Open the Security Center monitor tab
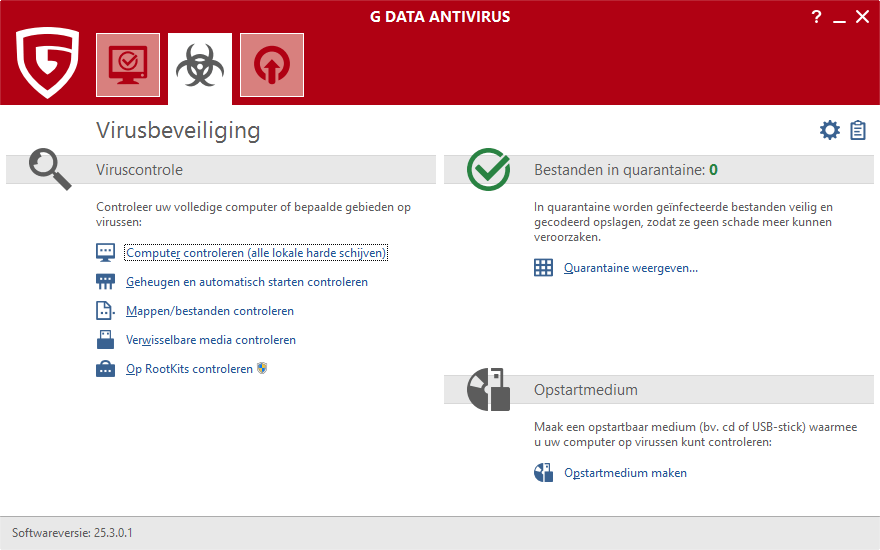Viewport: 880px width, 550px height. (x=128, y=65)
